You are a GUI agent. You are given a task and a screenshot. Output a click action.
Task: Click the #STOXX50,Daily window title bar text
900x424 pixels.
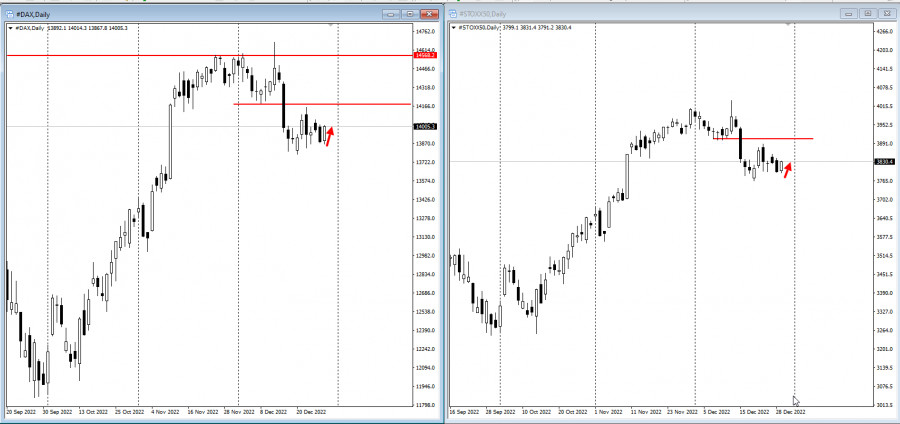(x=483, y=14)
